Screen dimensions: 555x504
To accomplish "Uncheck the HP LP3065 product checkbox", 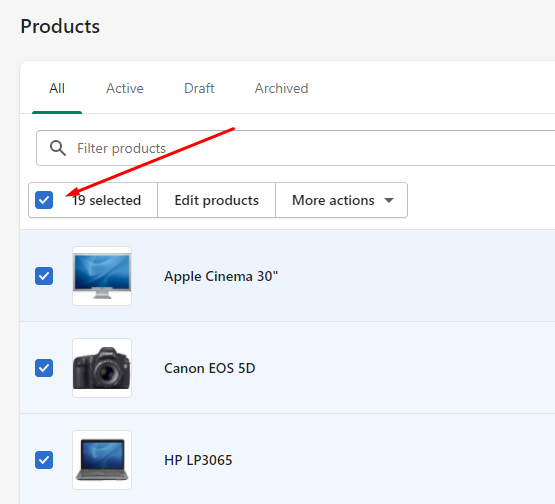I will [44, 460].
